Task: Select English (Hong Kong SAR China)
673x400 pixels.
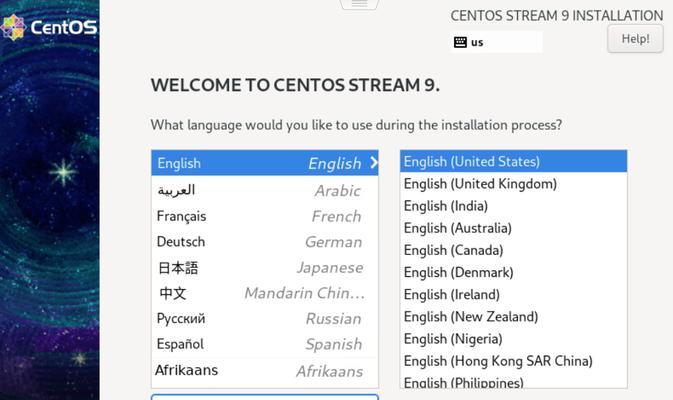Action: point(498,361)
